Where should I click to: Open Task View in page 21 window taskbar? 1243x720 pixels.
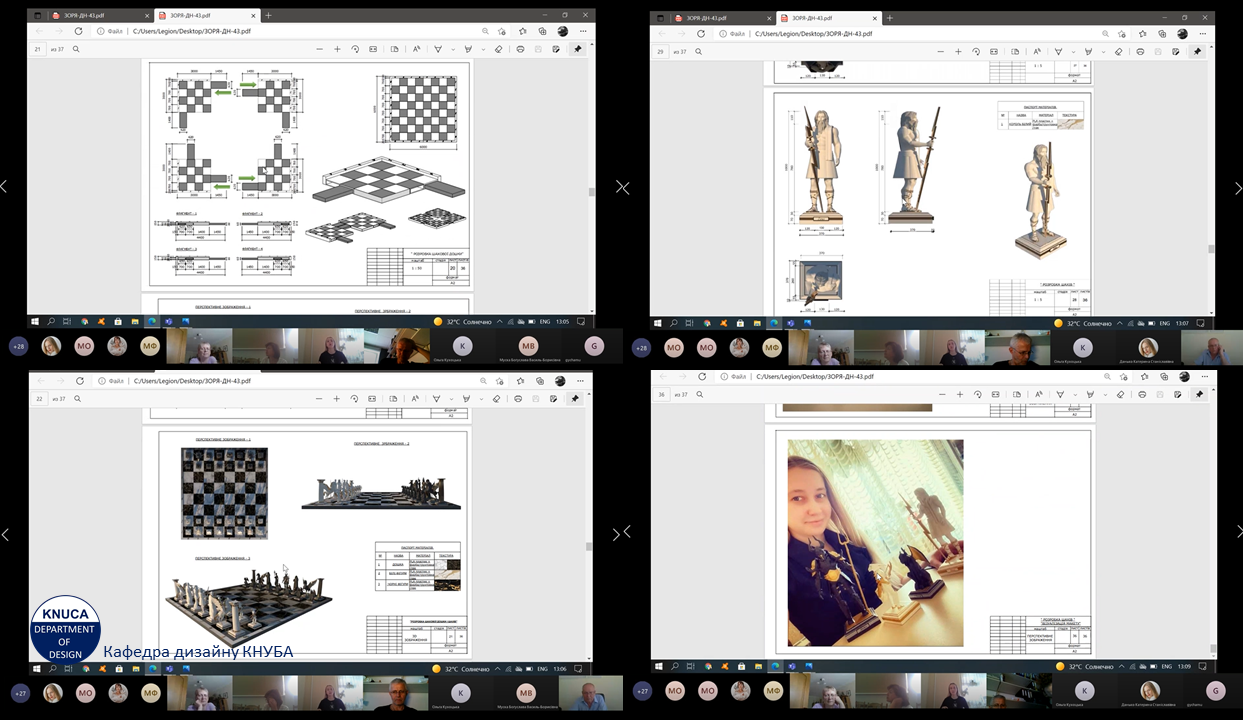tap(67, 322)
